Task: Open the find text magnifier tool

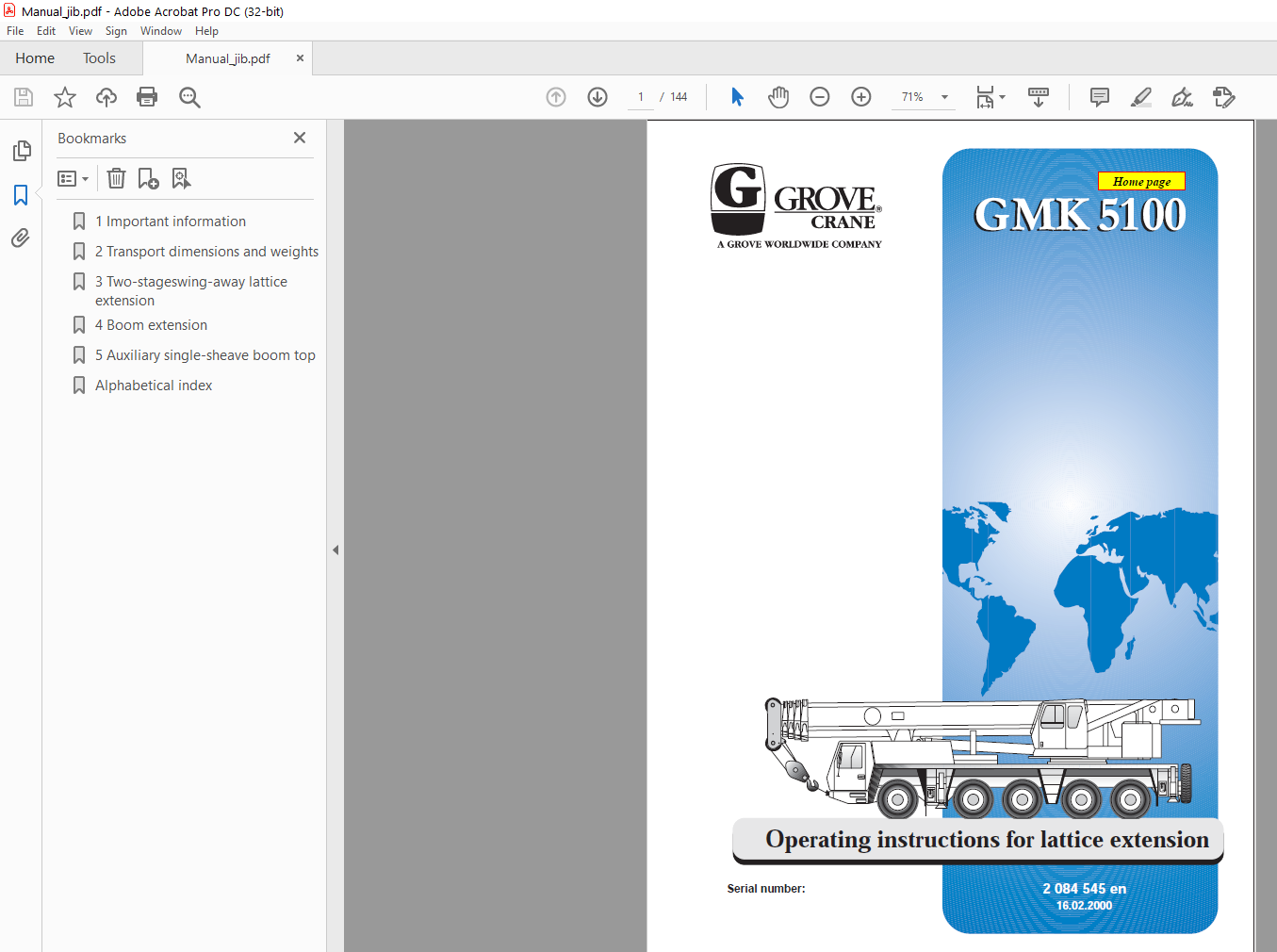Action: coord(189,97)
